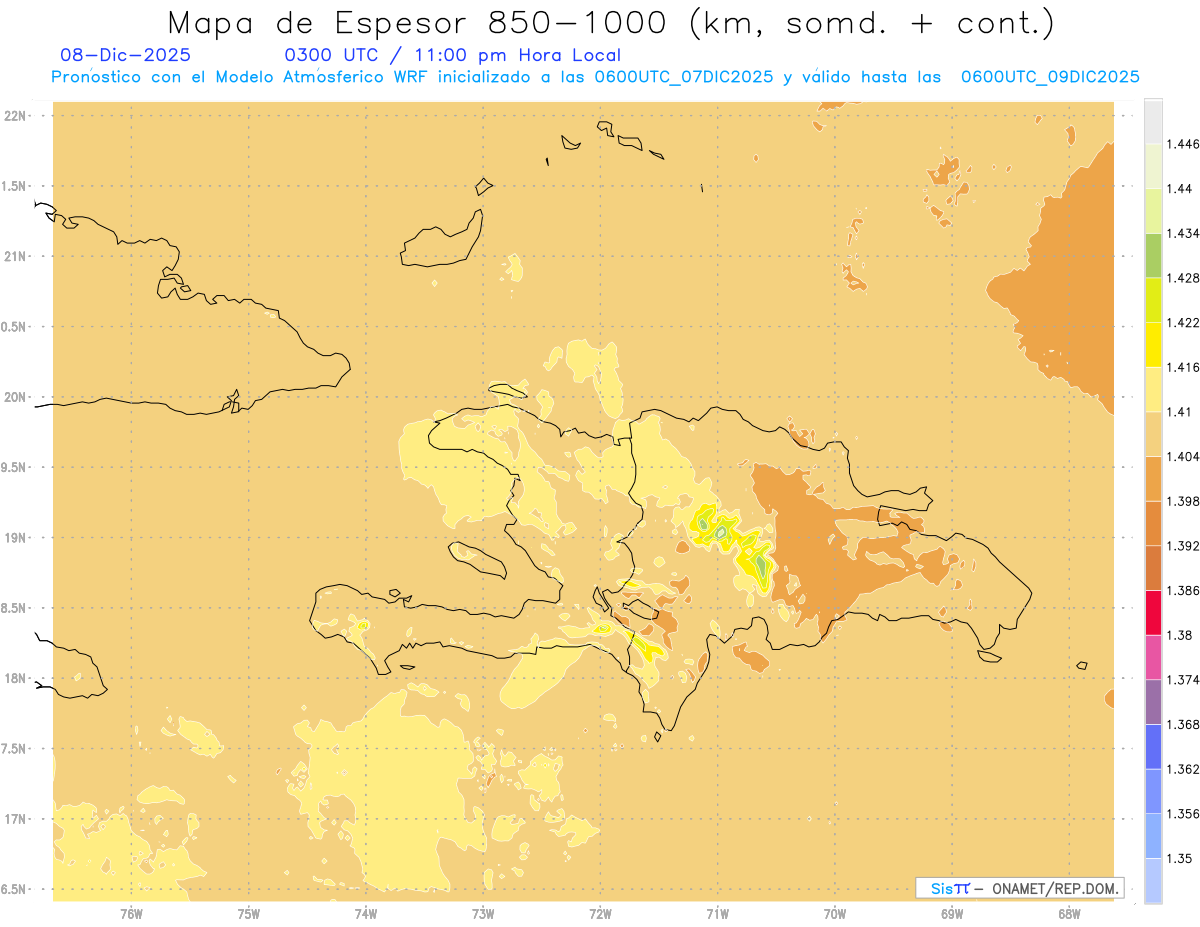Pick the pink colorbar swatch below 1.38
Viewport: 1200px width, 927px height.
[1153, 657]
